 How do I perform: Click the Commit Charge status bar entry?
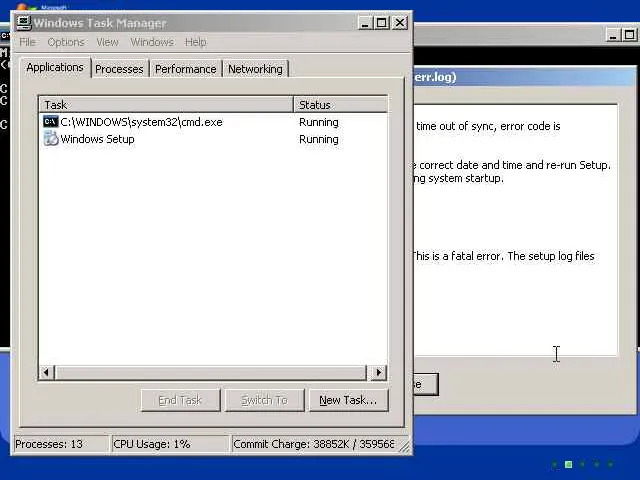coord(313,444)
